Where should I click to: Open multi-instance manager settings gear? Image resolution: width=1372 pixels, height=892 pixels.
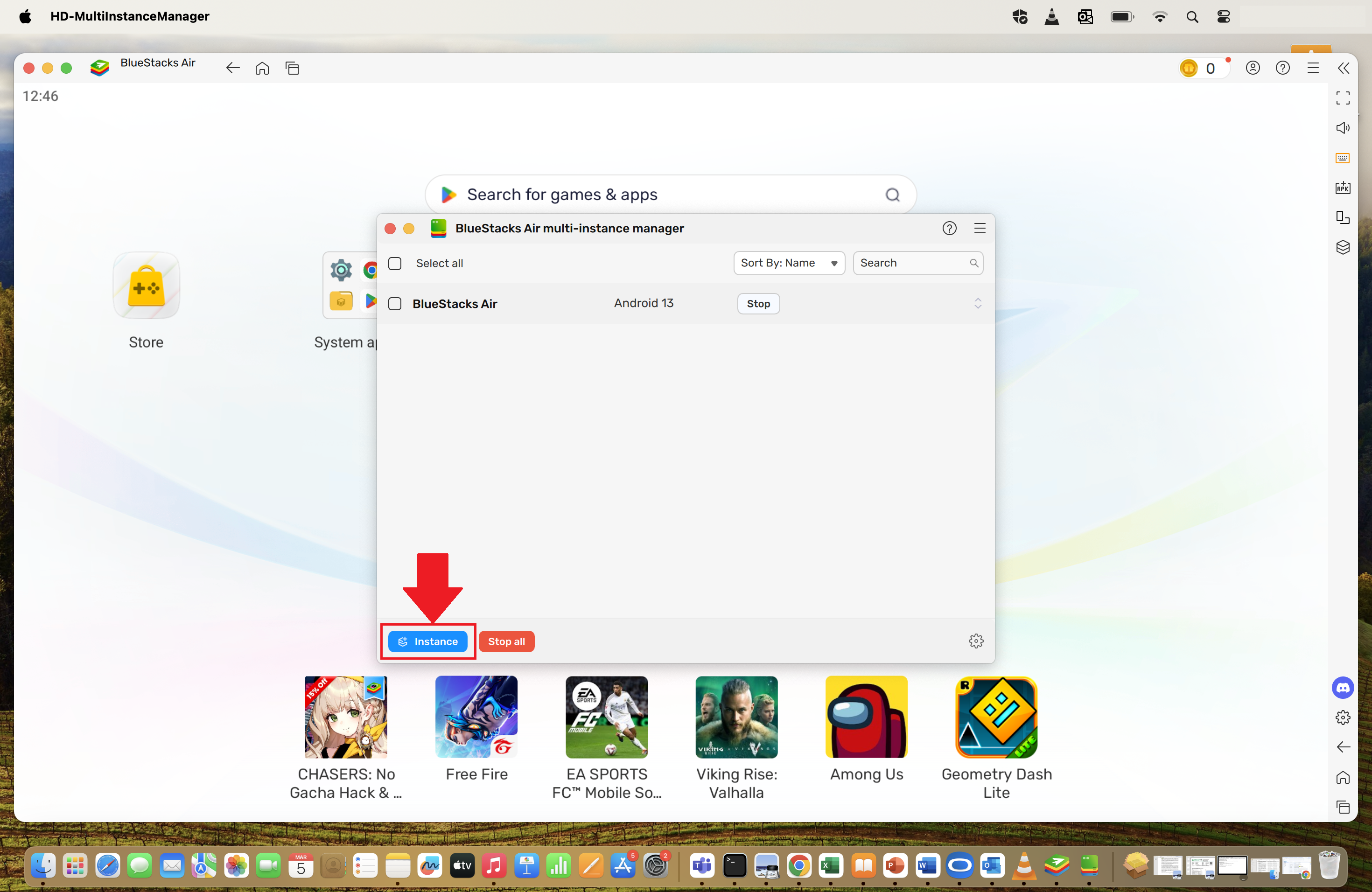click(x=976, y=641)
